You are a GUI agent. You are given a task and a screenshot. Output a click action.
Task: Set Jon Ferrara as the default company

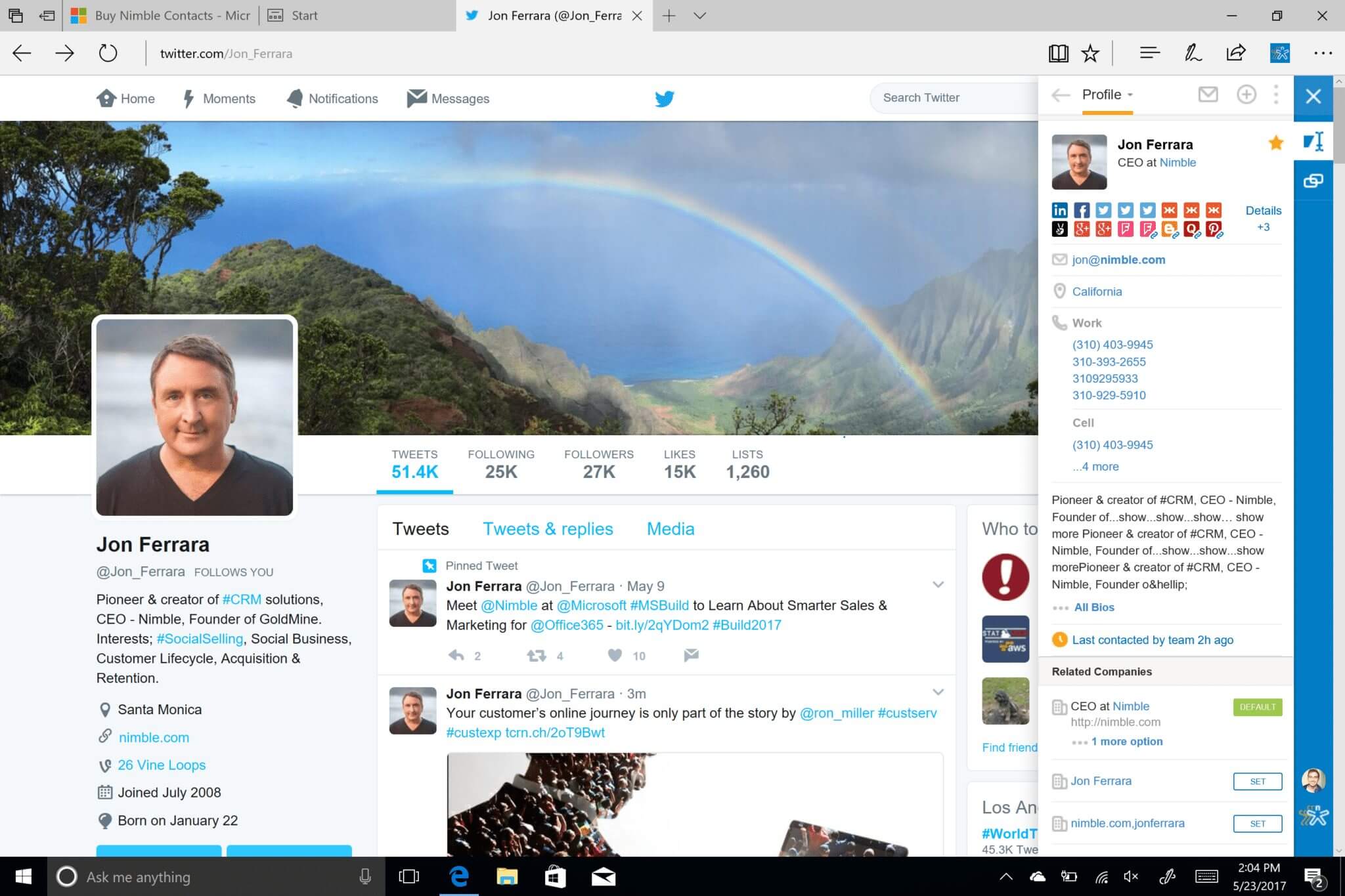(1257, 781)
